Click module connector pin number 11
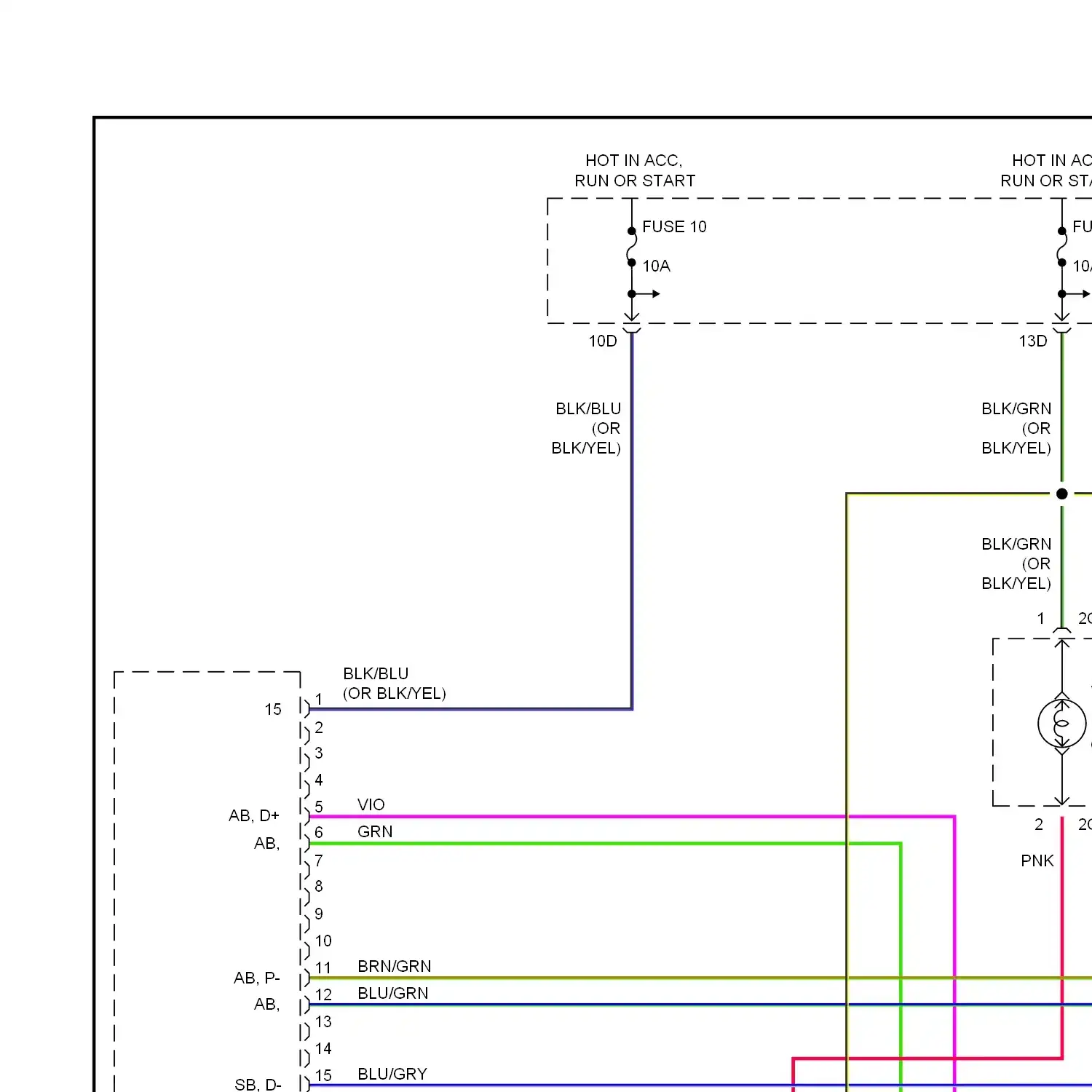 point(323,968)
